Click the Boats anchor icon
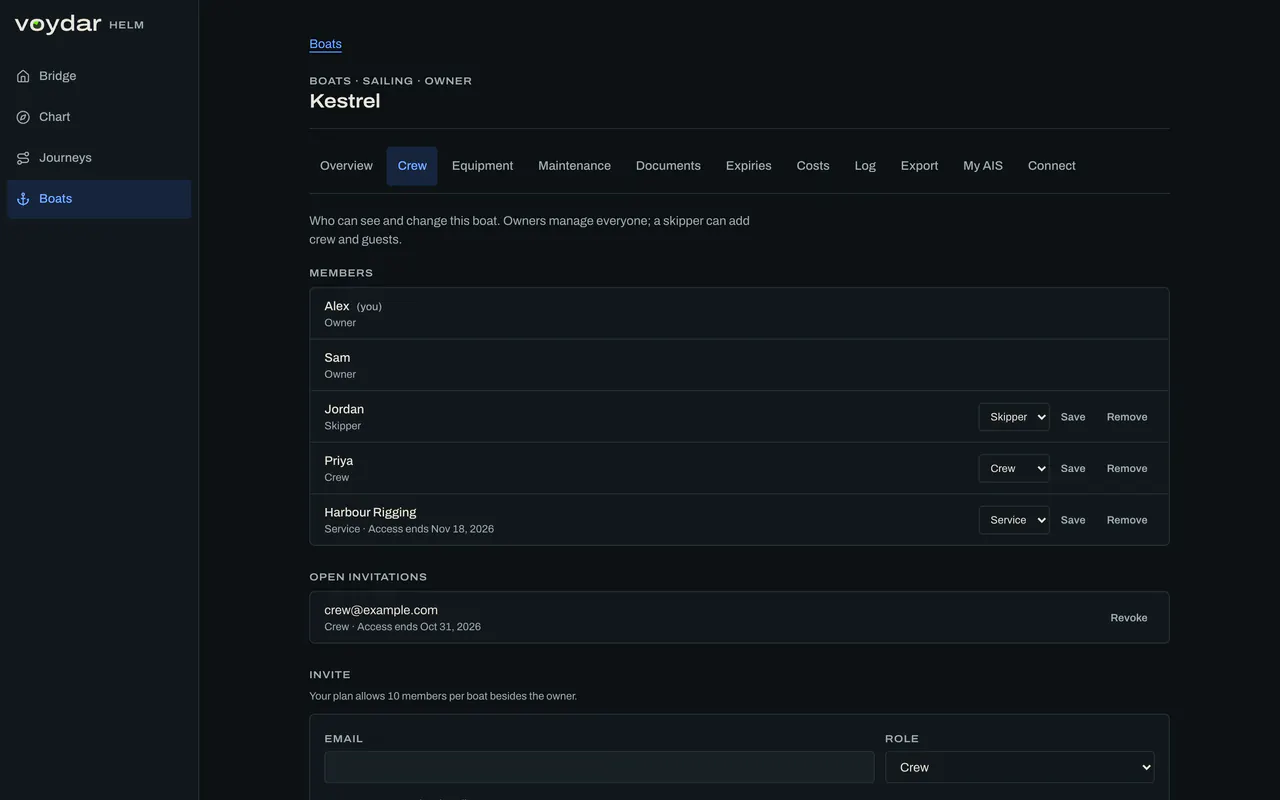This screenshot has width=1280, height=800. click(x=23, y=199)
